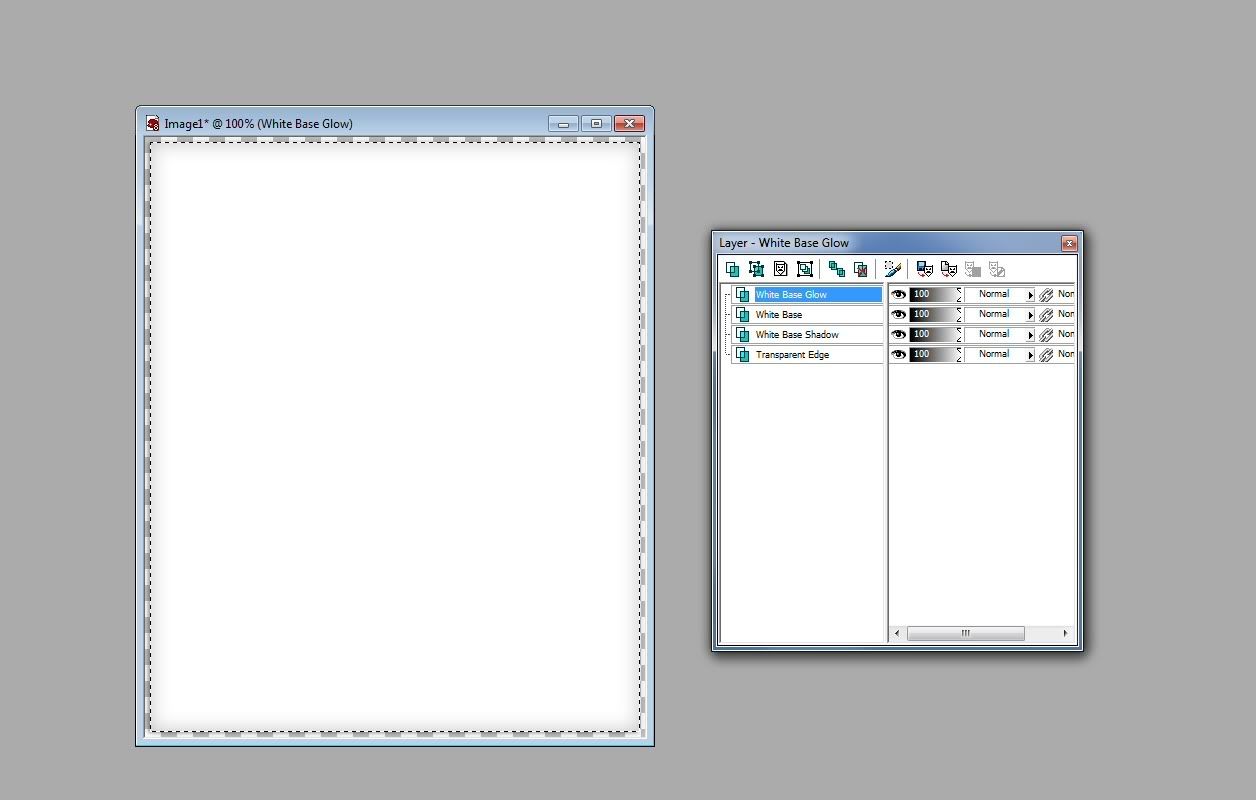Click right arrow of Layer palette scrollbar

coord(1065,633)
